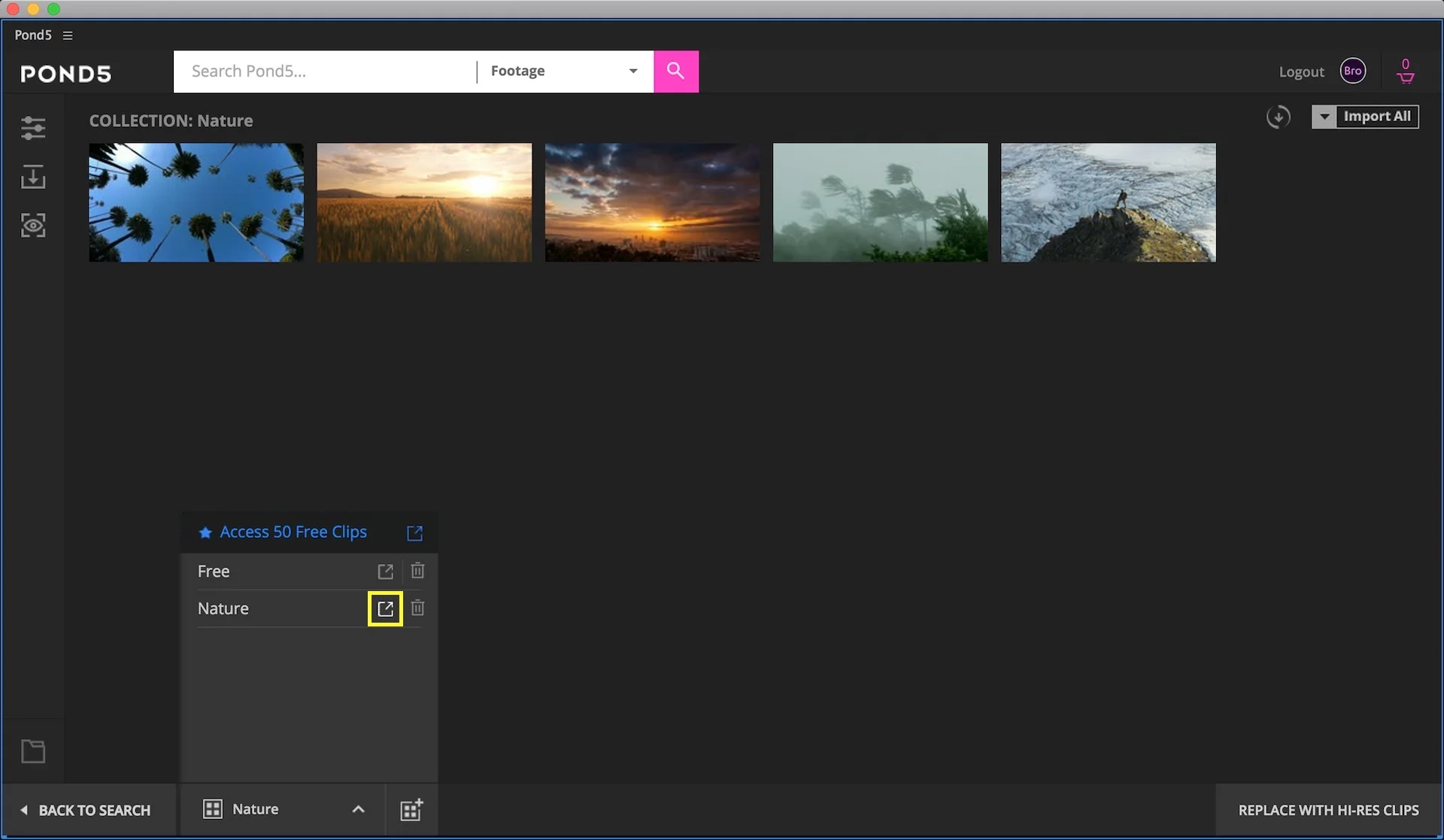This screenshot has width=1444, height=840.
Task: Open the Free collection externally
Action: coord(385,572)
